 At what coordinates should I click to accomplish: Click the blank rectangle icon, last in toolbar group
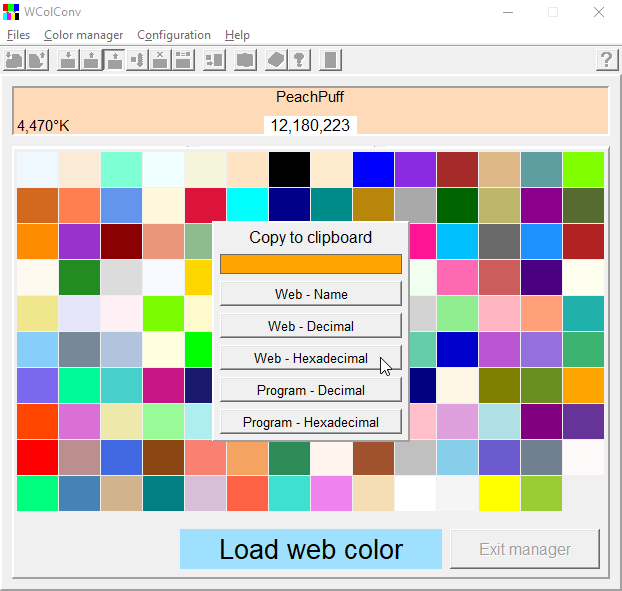(x=330, y=59)
